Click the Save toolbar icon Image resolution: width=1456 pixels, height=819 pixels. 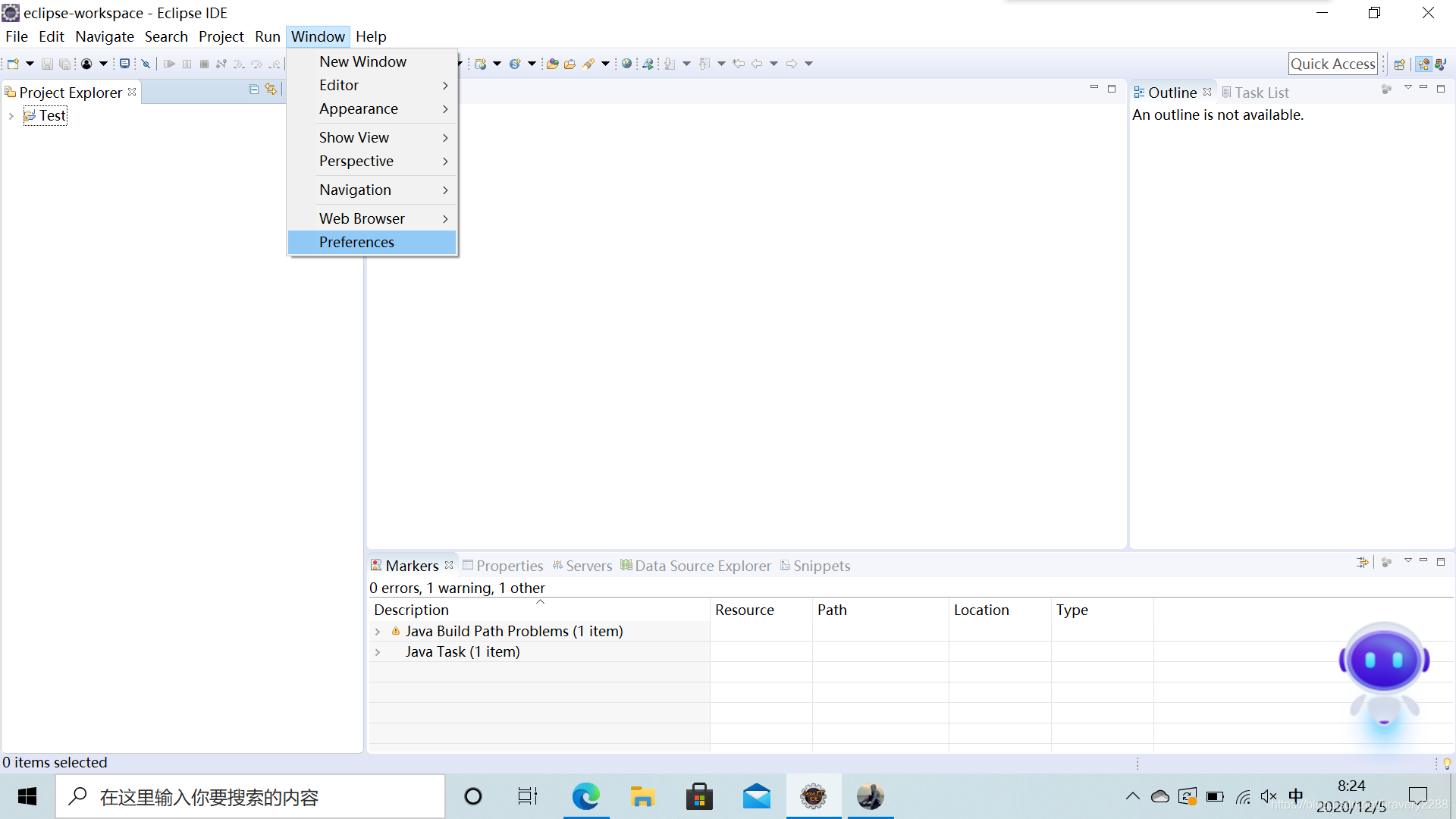coord(47,64)
